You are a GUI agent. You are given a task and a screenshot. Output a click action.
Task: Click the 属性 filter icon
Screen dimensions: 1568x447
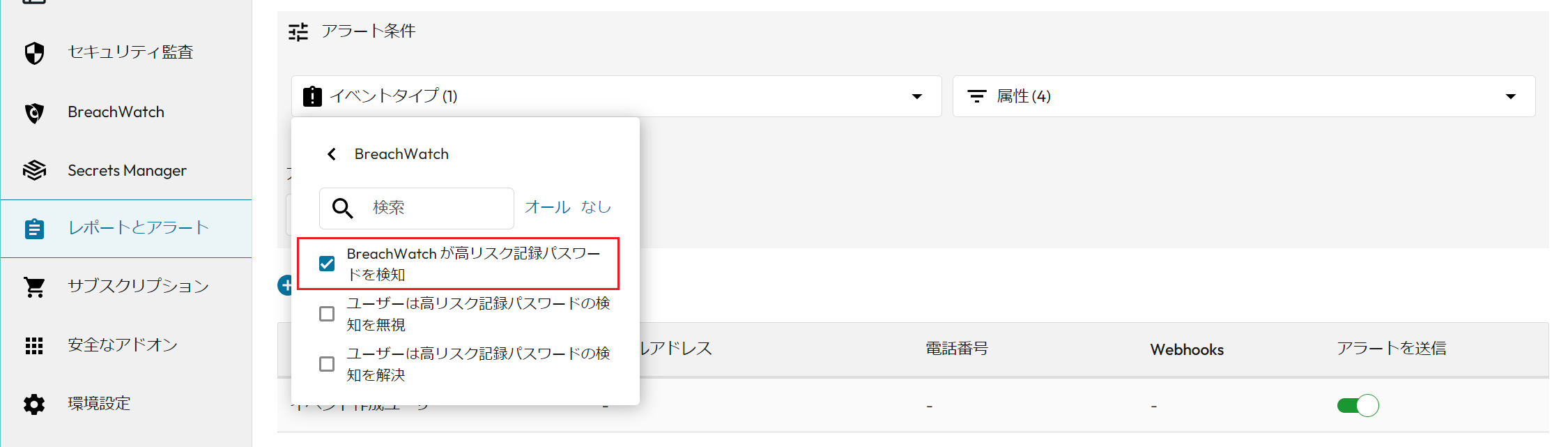(977, 96)
